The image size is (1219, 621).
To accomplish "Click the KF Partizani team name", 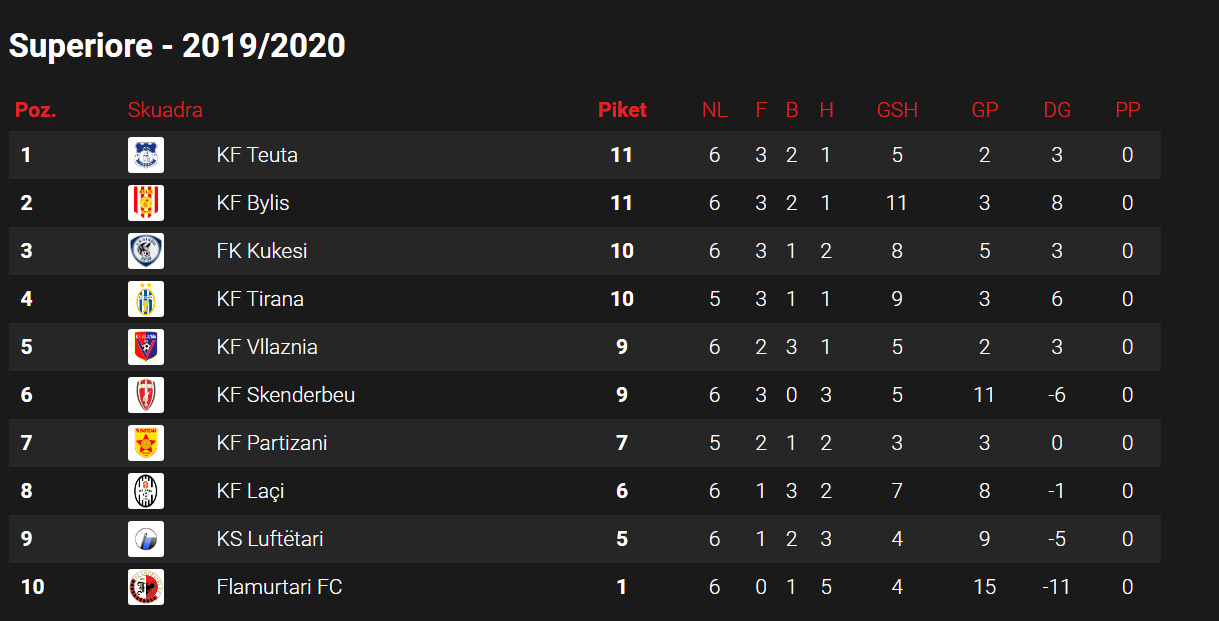I will 272,443.
